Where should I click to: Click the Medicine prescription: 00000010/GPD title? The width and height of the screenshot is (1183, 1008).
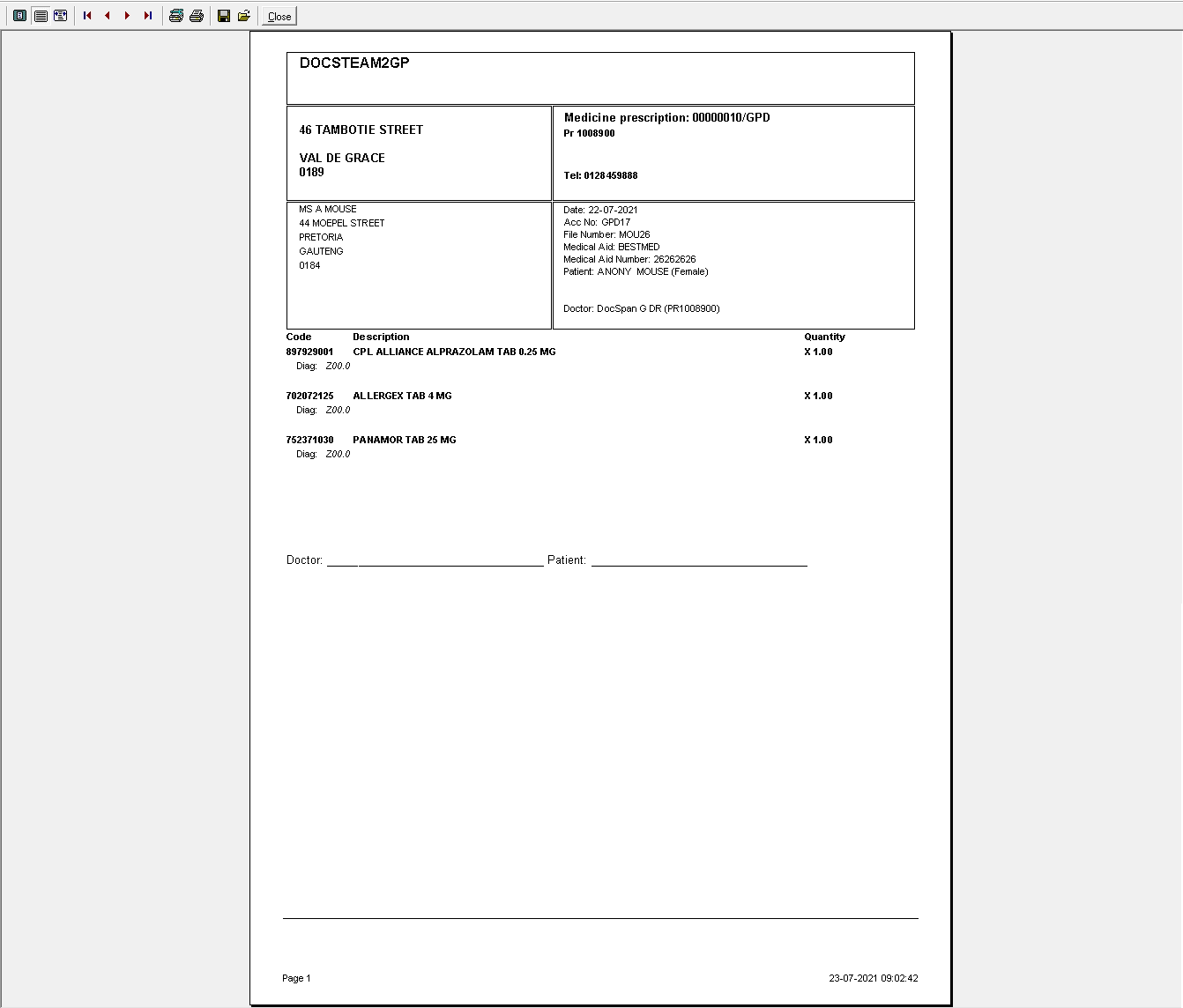(667, 117)
